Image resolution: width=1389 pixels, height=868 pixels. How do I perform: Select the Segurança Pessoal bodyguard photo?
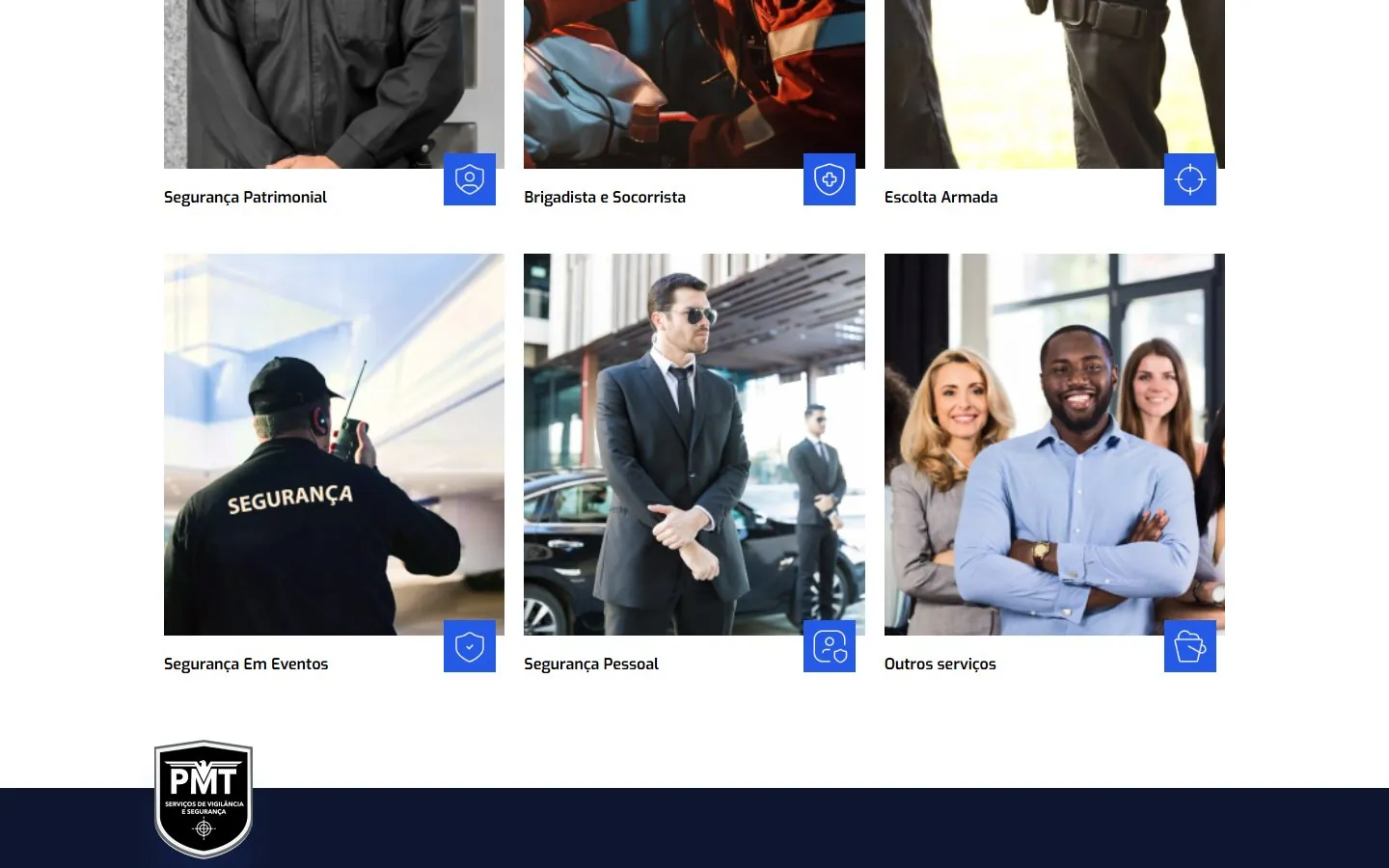tap(694, 445)
